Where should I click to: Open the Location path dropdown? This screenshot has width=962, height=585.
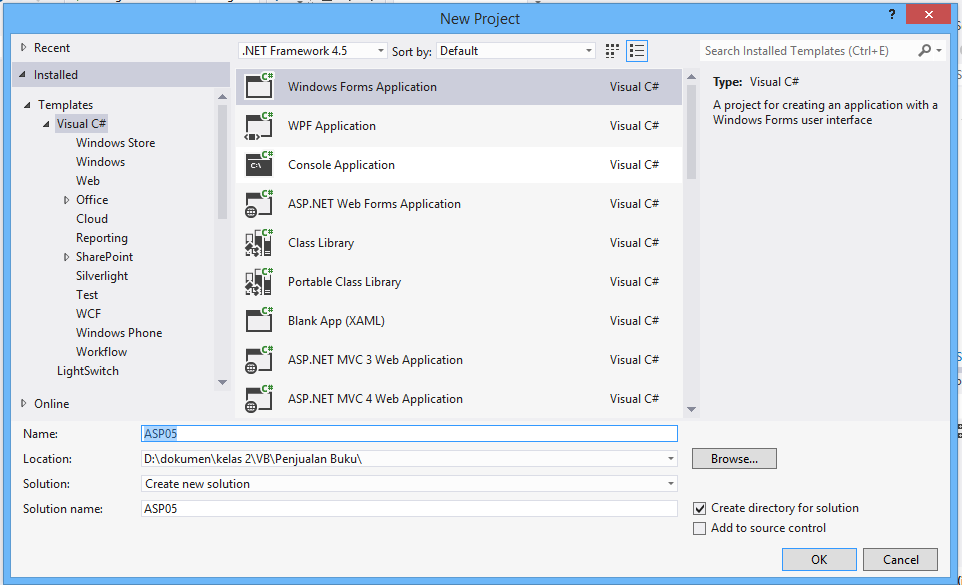pyautogui.click(x=671, y=459)
